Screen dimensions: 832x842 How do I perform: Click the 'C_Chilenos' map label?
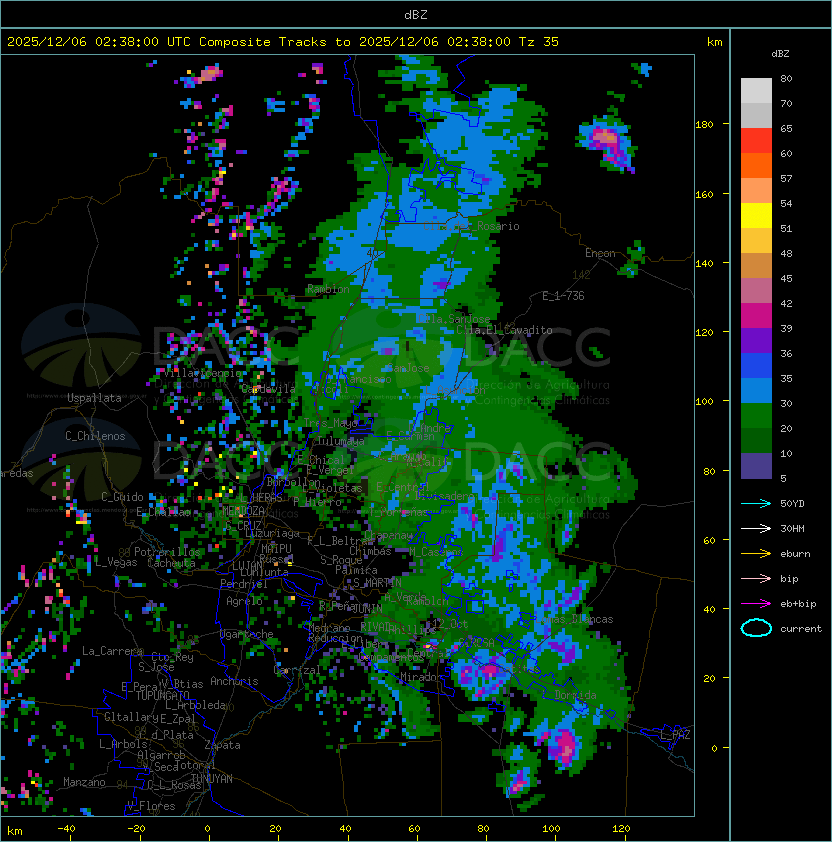coord(95,436)
